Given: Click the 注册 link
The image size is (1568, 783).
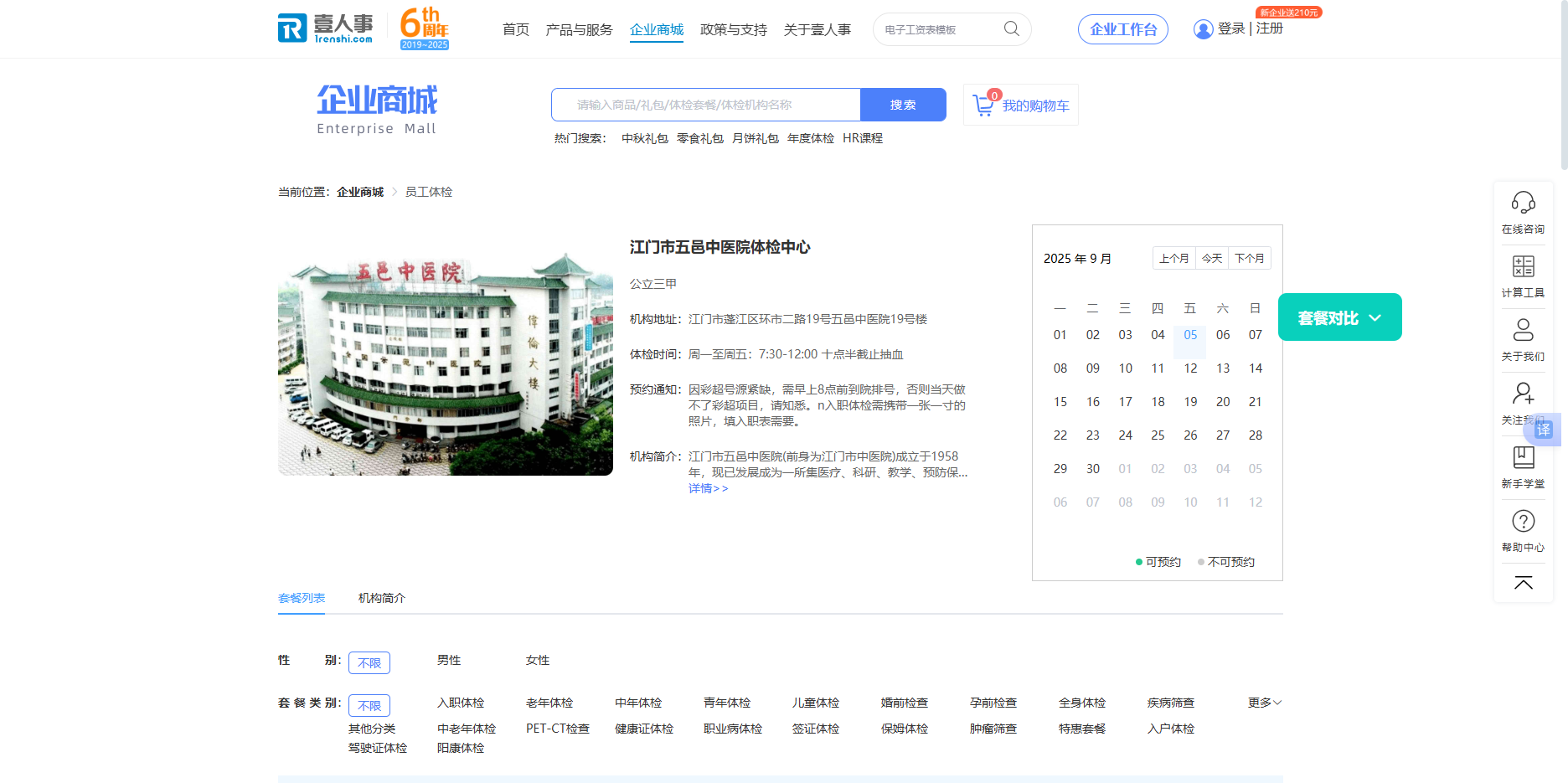Looking at the screenshot, I should [x=1270, y=28].
